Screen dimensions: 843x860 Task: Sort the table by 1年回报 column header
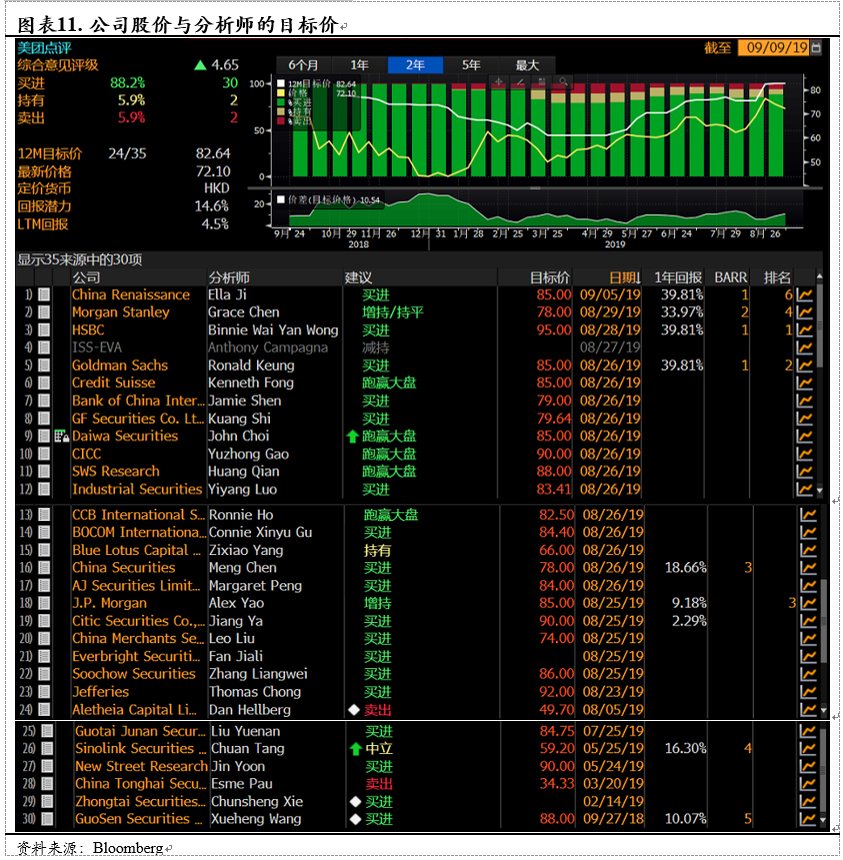(x=678, y=278)
